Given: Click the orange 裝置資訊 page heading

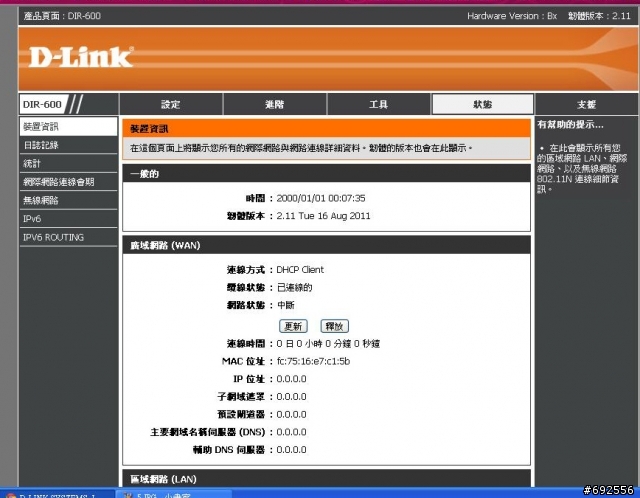Looking at the screenshot, I should pos(326,129).
